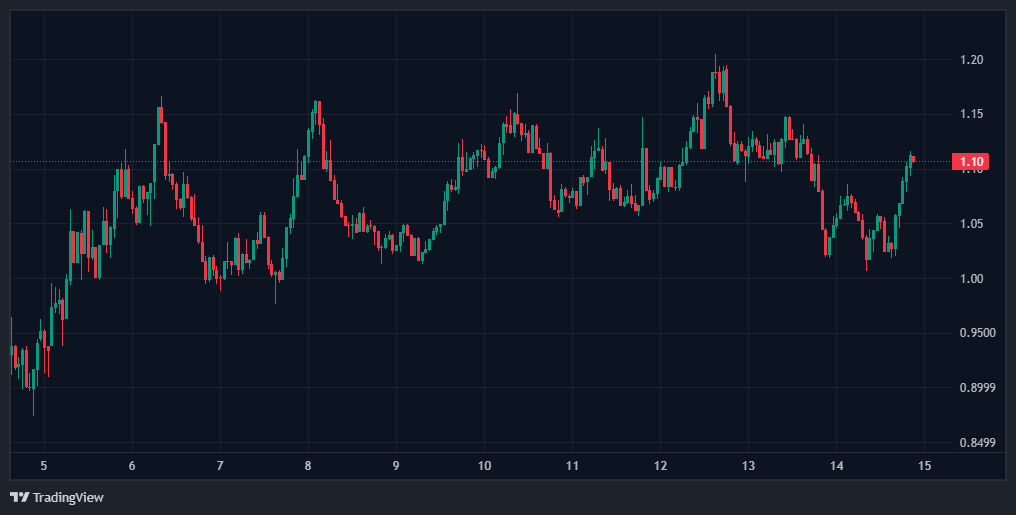Click the TradingView logo icon

click(19, 497)
